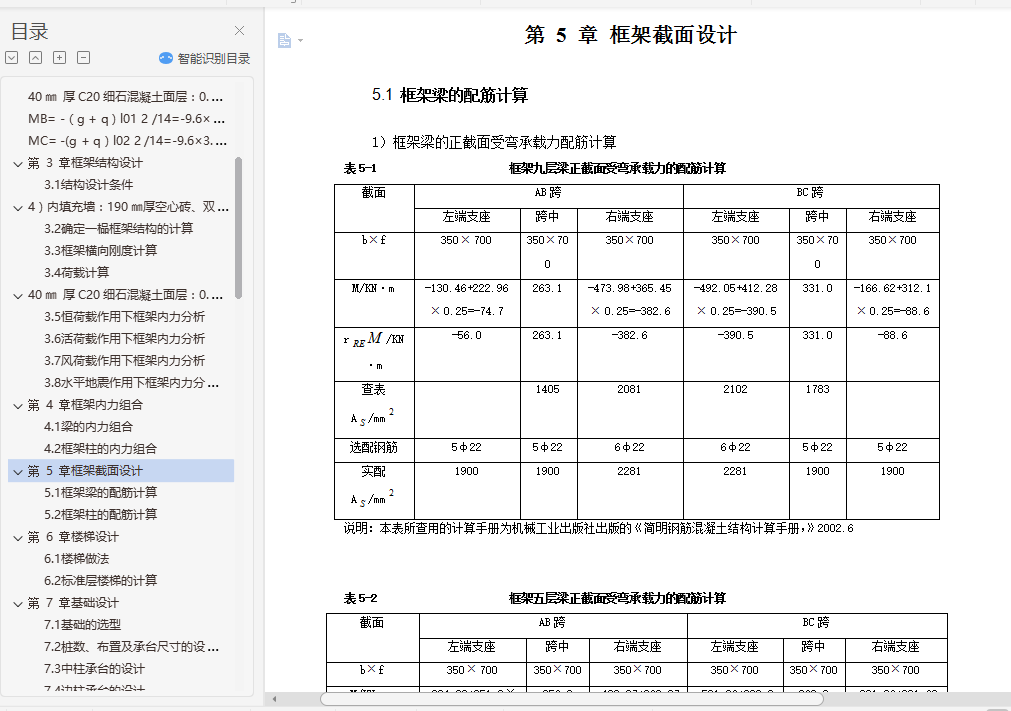Click the expand-all down-chevron icon in 目录 panel
This screenshot has height=711, width=1011.
[x=12, y=57]
